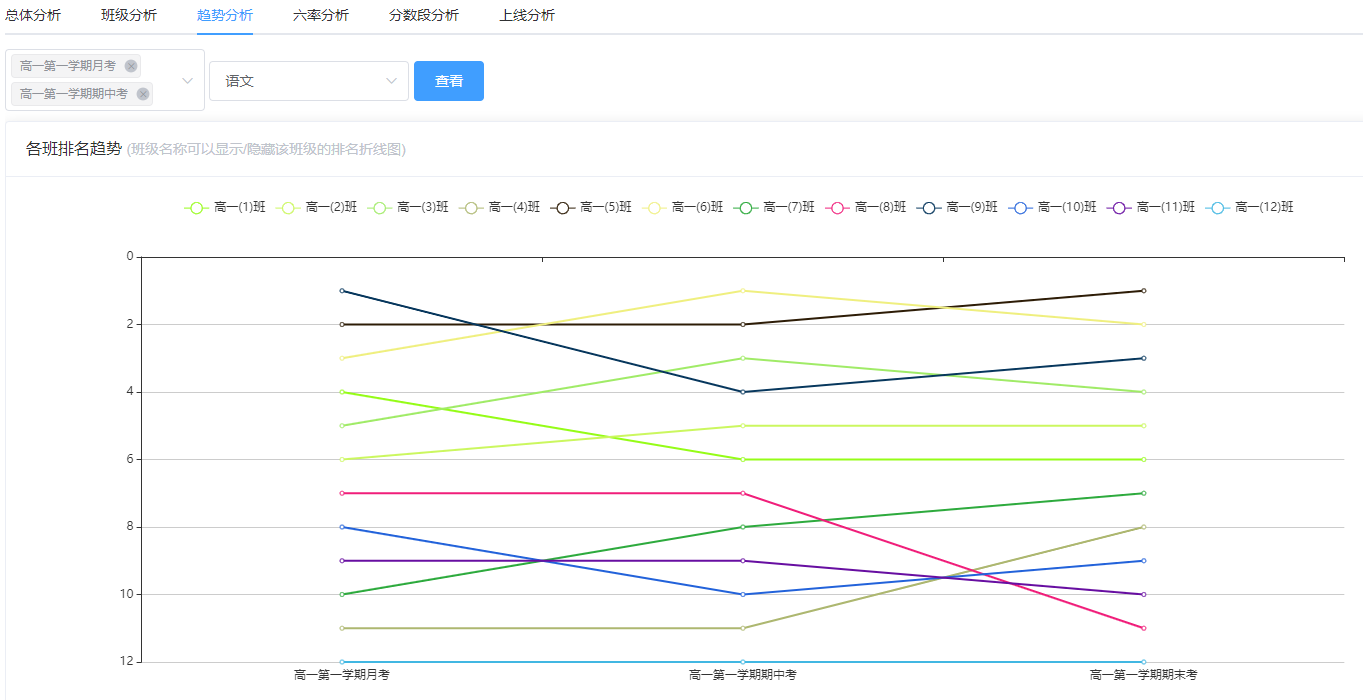Toggle 高一(5)班 legend item
Image resolution: width=1363 pixels, height=700 pixels.
coord(591,207)
